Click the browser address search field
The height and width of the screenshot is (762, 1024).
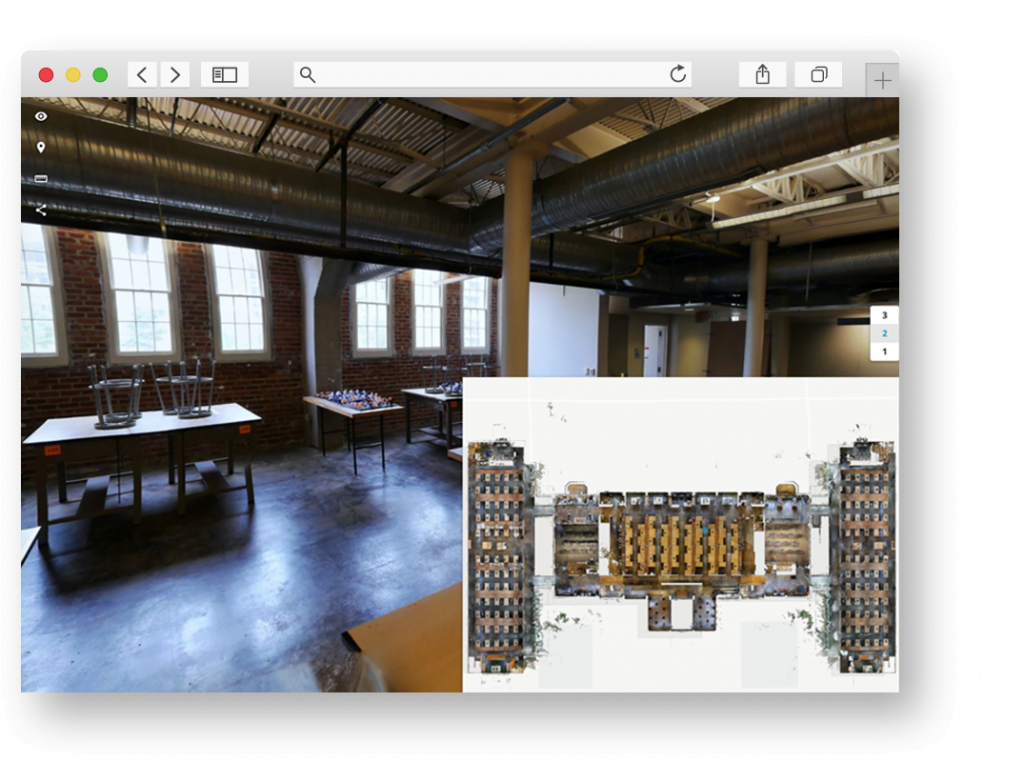point(492,74)
